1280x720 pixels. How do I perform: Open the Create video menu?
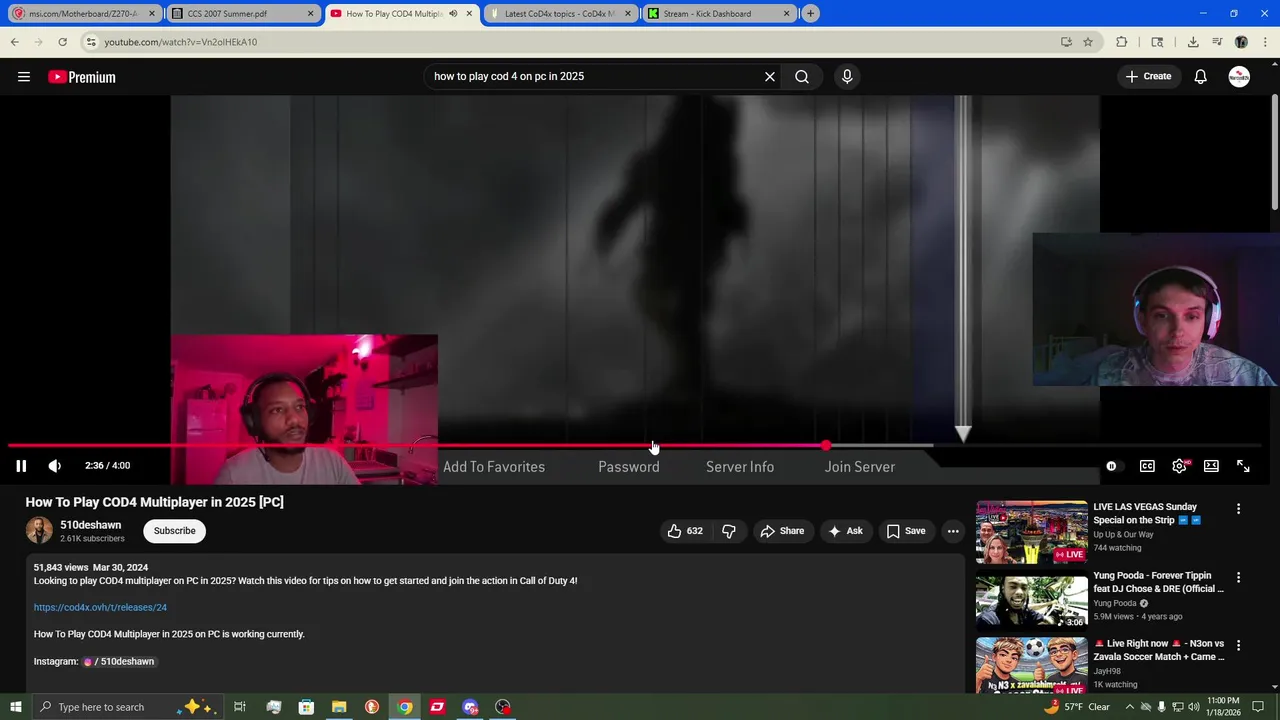click(x=1148, y=77)
